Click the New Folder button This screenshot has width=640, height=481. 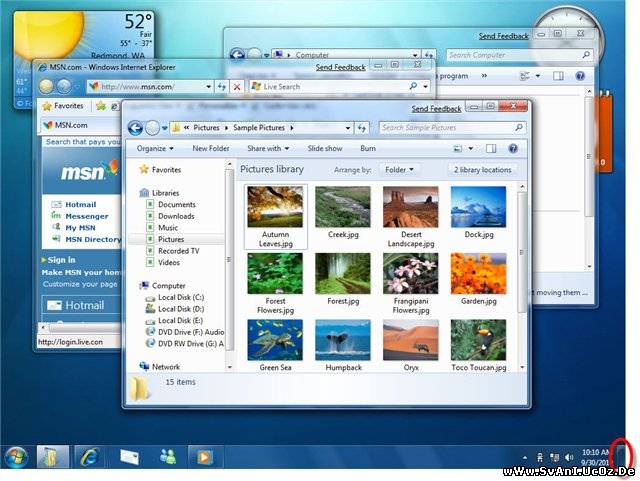click(211, 148)
